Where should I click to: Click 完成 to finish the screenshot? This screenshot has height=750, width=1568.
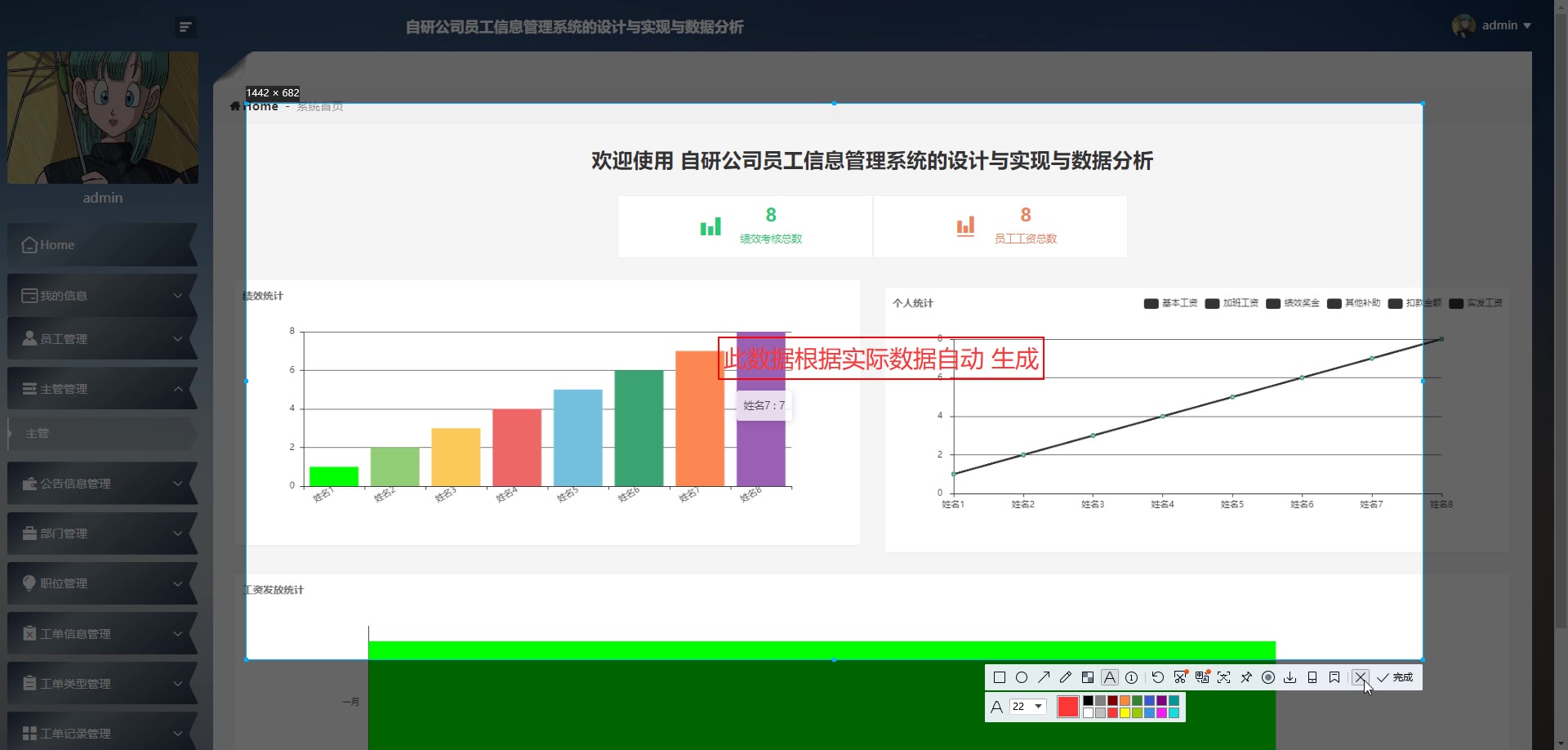pyautogui.click(x=1395, y=677)
